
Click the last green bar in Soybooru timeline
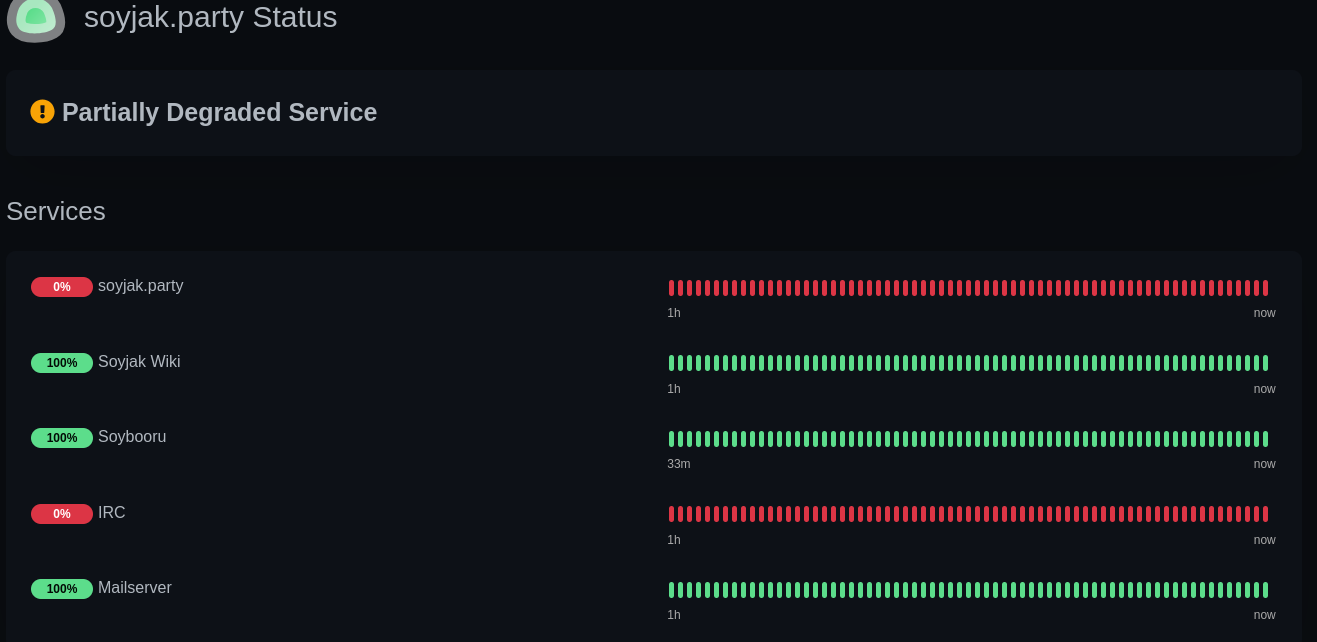1265,439
